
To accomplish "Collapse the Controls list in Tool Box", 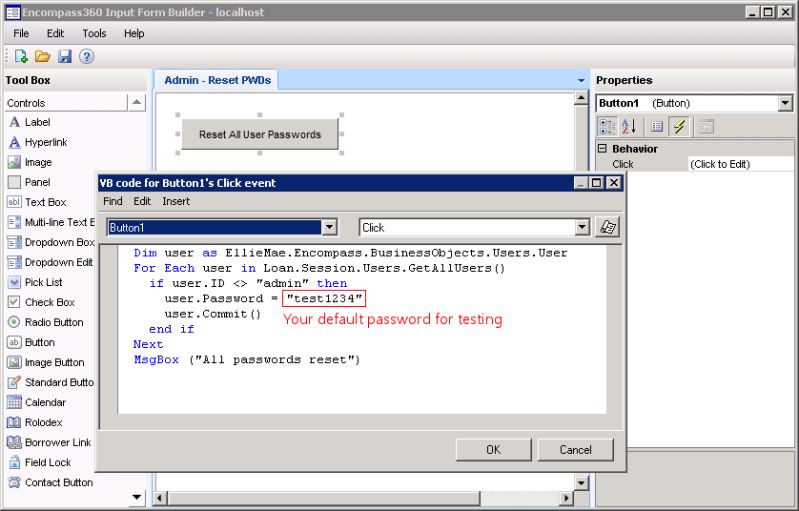I will pyautogui.click(x=136, y=102).
